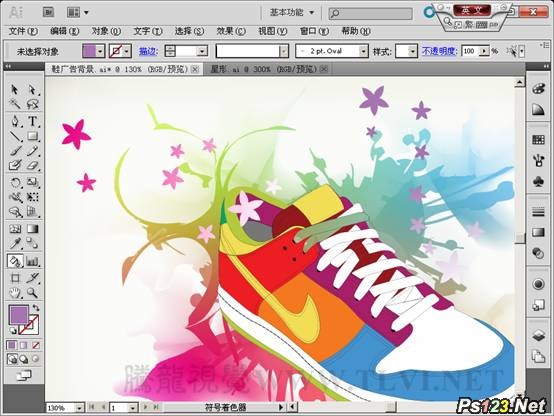The height and width of the screenshot is (416, 554).
Task: Select the Gradient tool in toolbox
Action: coord(33,229)
